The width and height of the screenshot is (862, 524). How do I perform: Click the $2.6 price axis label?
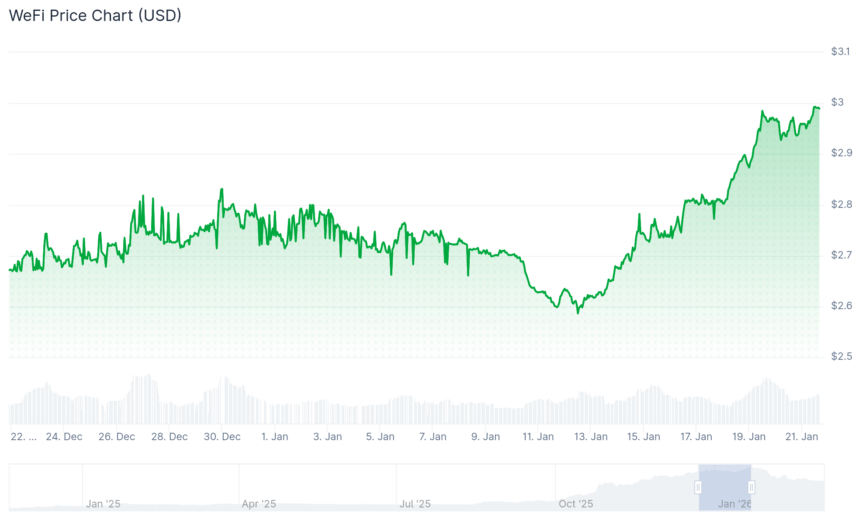[x=840, y=305]
